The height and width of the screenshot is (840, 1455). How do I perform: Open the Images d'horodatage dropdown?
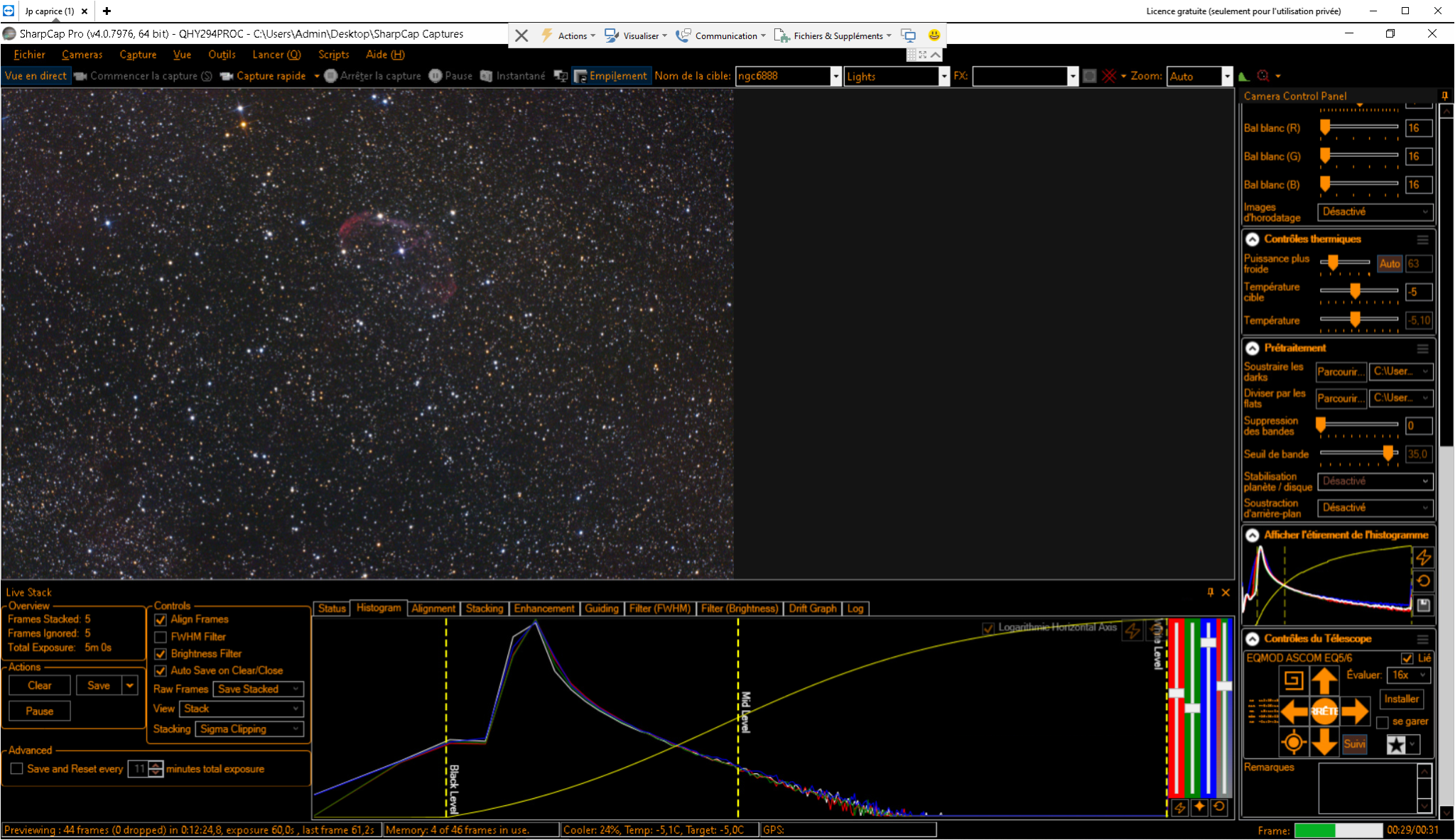(1375, 212)
